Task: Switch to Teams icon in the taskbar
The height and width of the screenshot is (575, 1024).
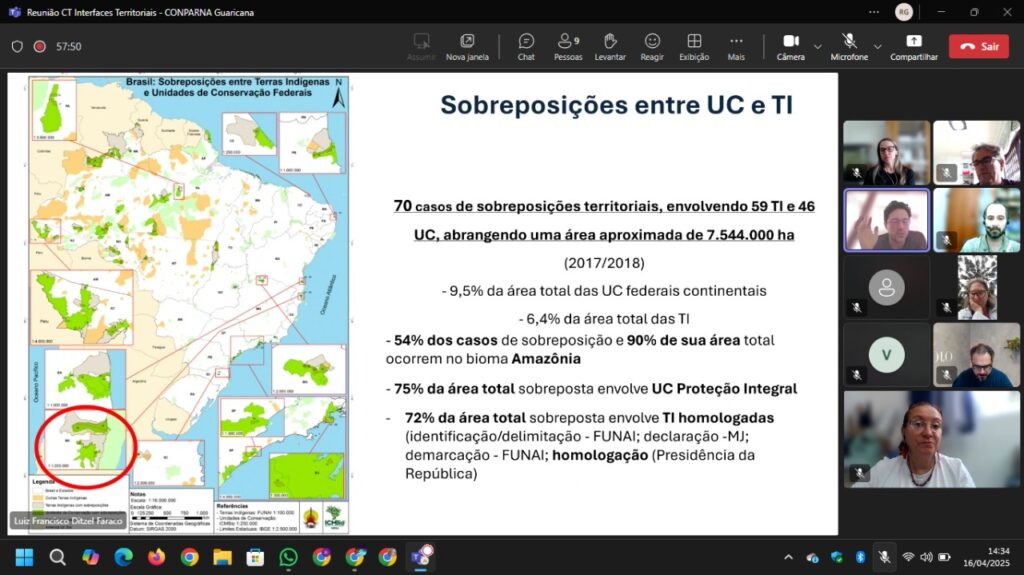Action: point(421,557)
